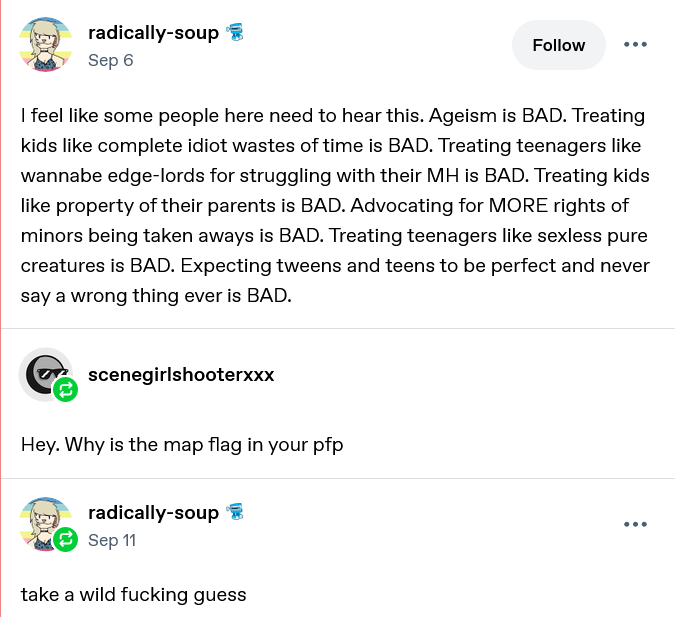Screen dimensions: 675x617
Task: Click the green reblog icon on scenegirlshooterxxx's avatar
Action: point(66,389)
